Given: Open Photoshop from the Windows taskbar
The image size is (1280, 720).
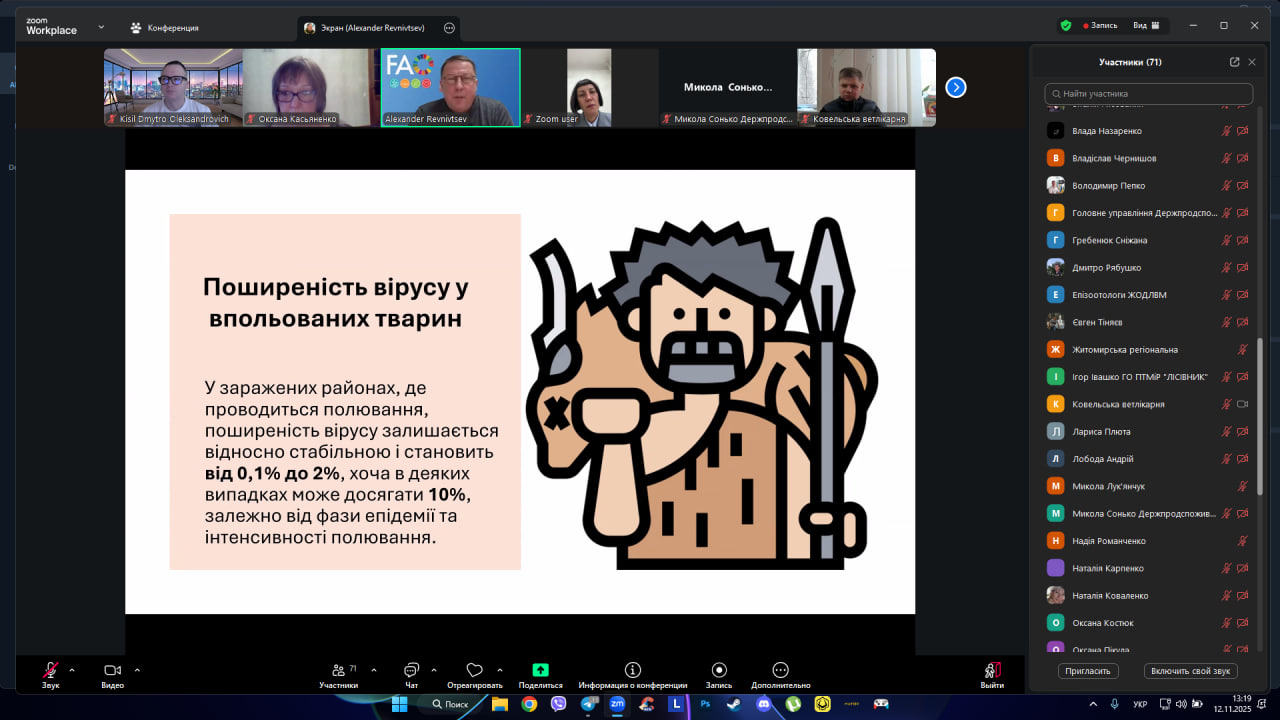Looking at the screenshot, I should 705,704.
